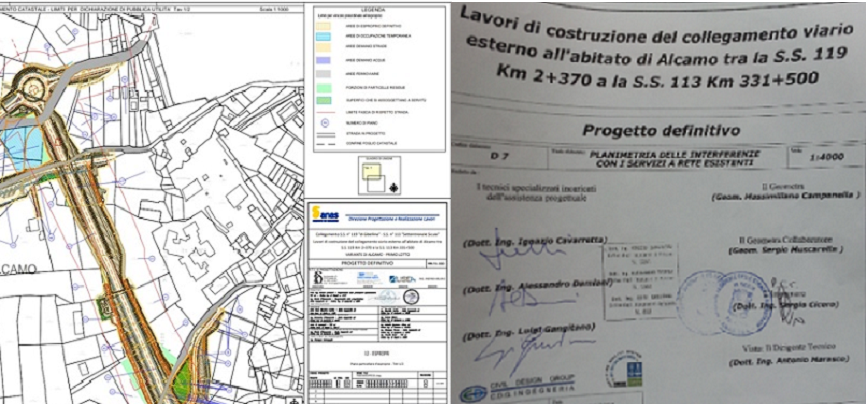Viewport: 866px width, 404px height.
Task: Click the dashed Confine Foglio Catastale line sample
Action: [x=324, y=143]
